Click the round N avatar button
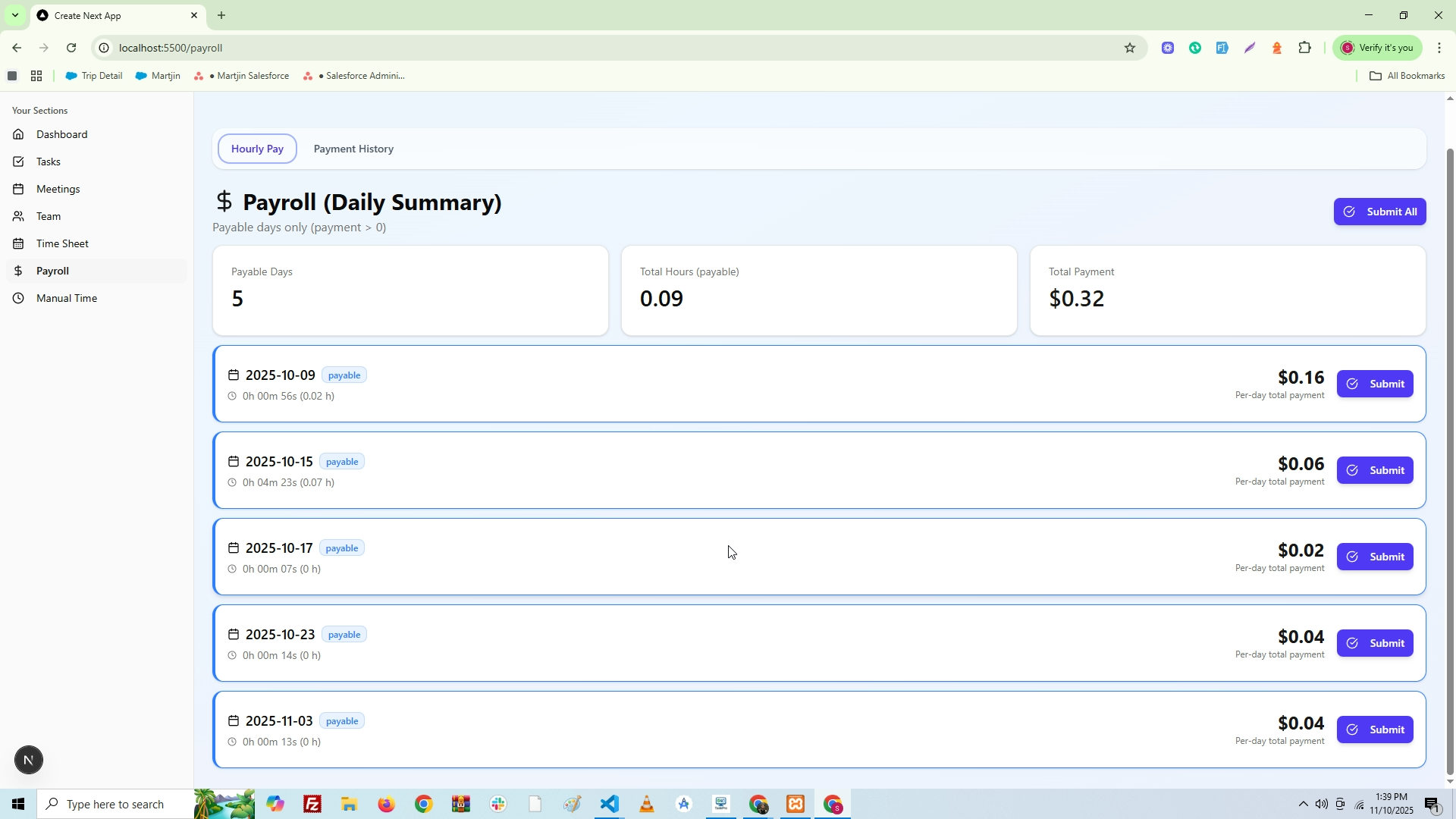1456x819 pixels. coord(29,760)
